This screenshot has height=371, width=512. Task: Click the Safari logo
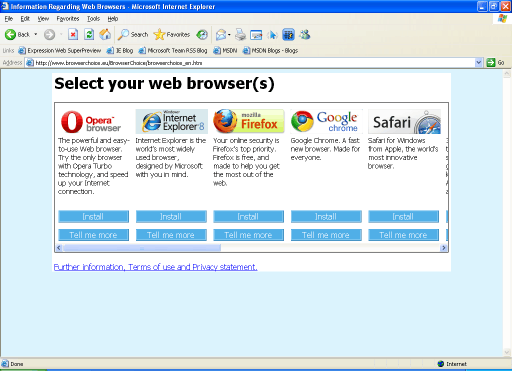point(404,121)
